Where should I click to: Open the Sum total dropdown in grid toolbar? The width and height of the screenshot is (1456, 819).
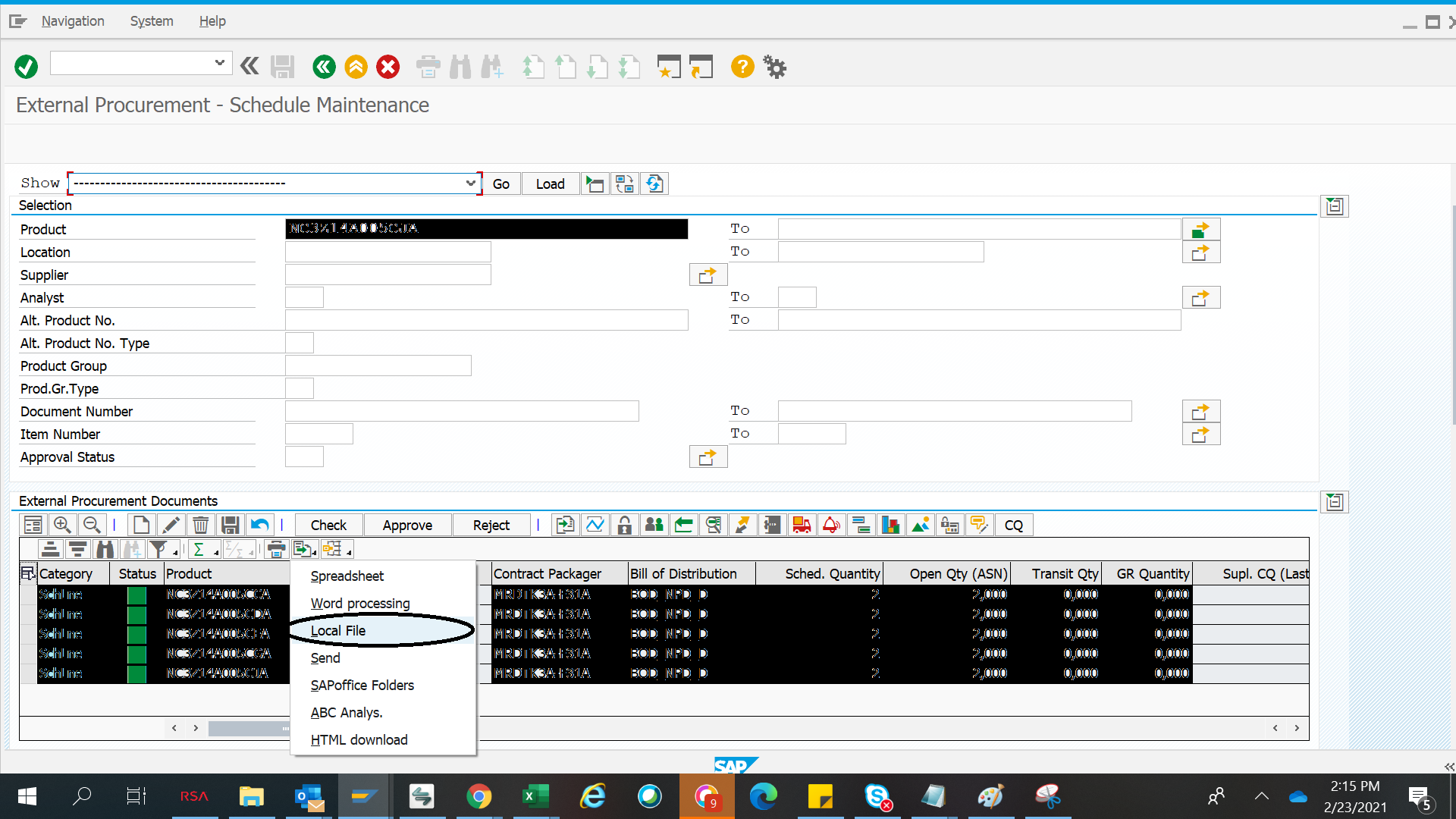216,553
